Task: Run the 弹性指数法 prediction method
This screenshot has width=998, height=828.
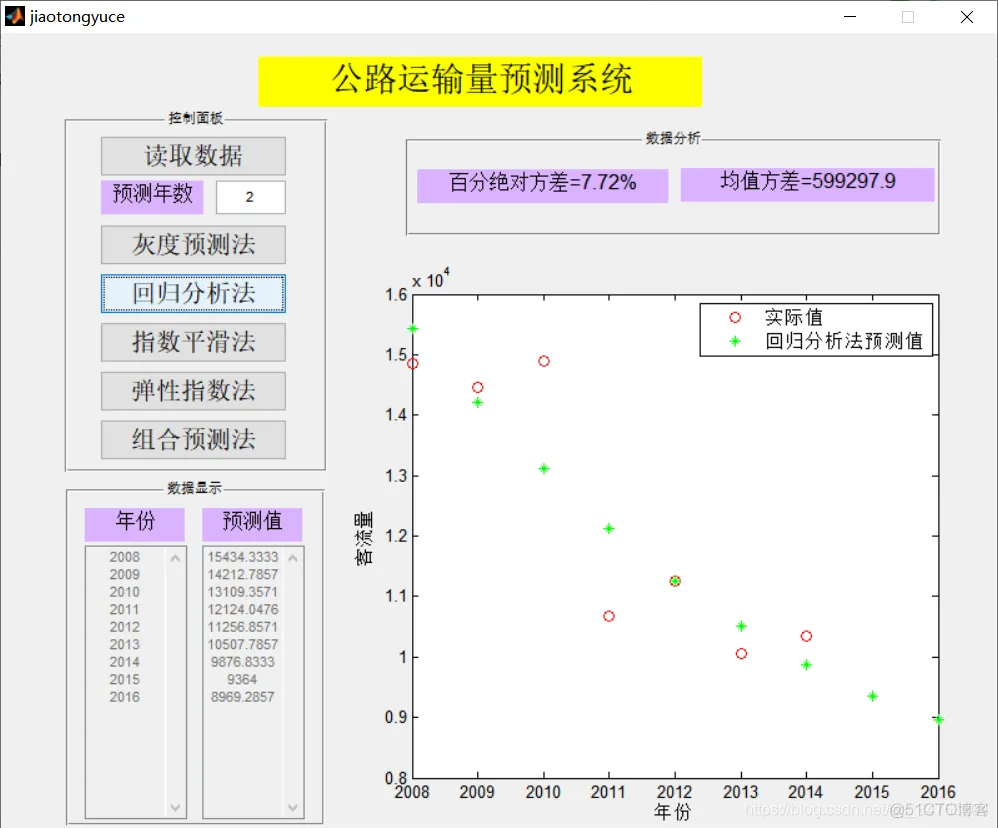Action: click(192, 391)
